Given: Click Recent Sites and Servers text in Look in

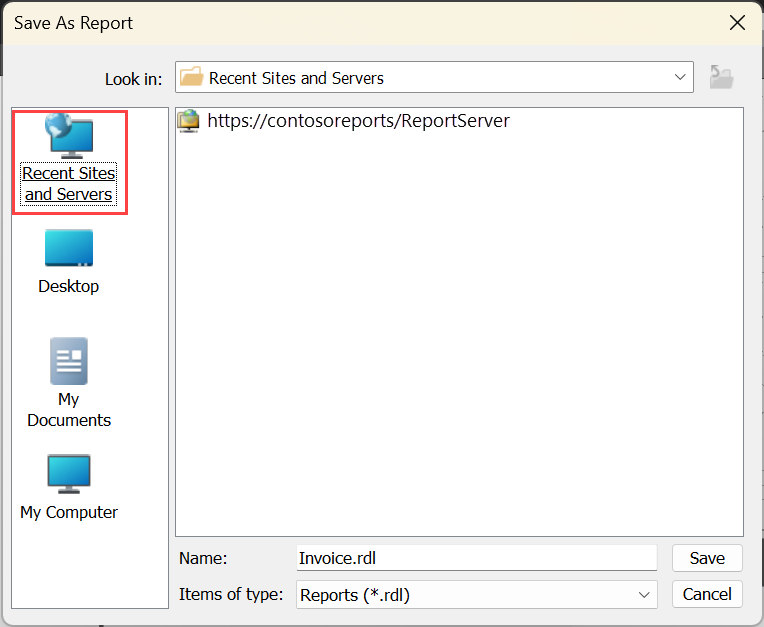Looking at the screenshot, I should point(296,78).
